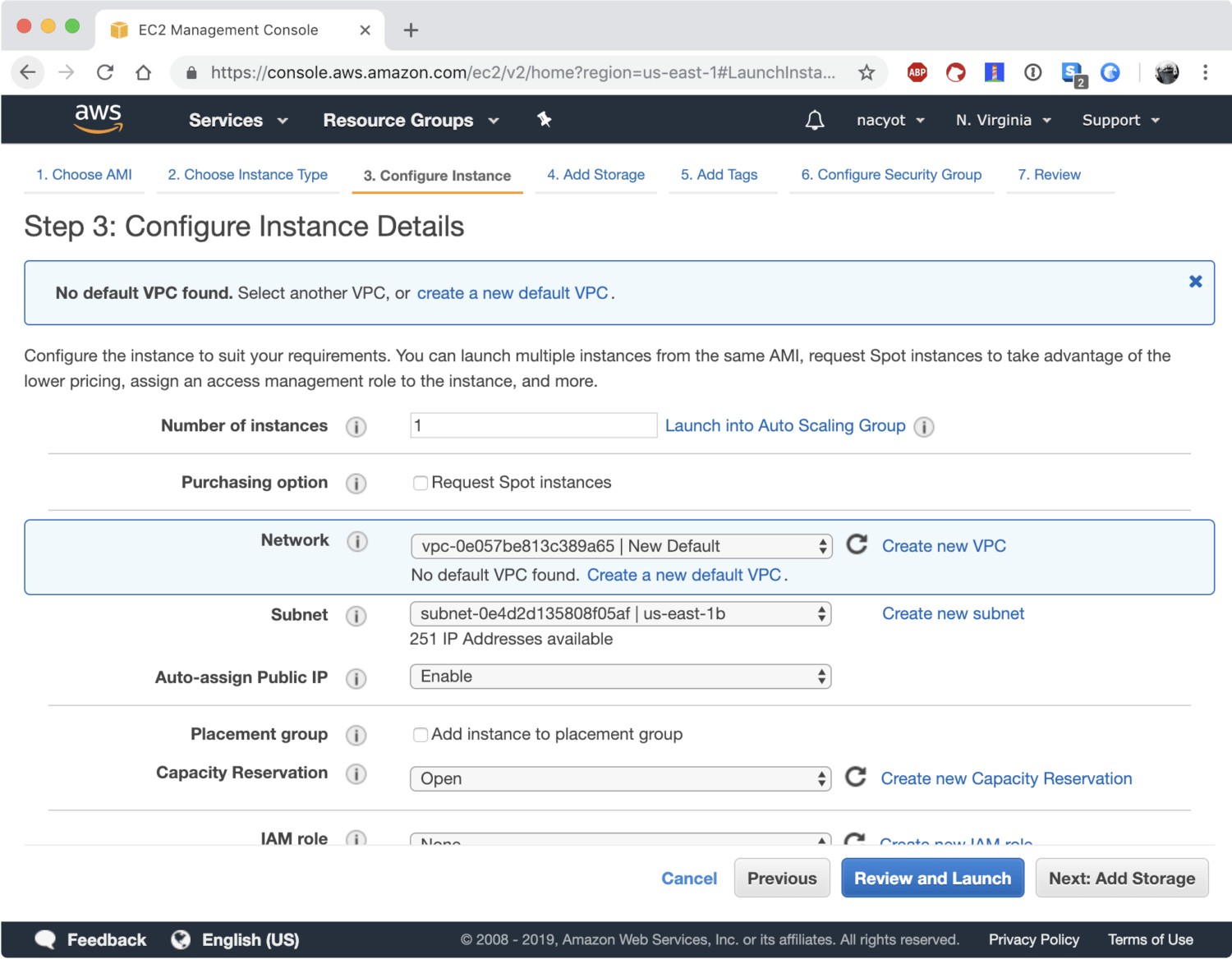Click the browser address bar URL
Image resolution: width=1232 pixels, height=959 pixels.
[x=523, y=72]
